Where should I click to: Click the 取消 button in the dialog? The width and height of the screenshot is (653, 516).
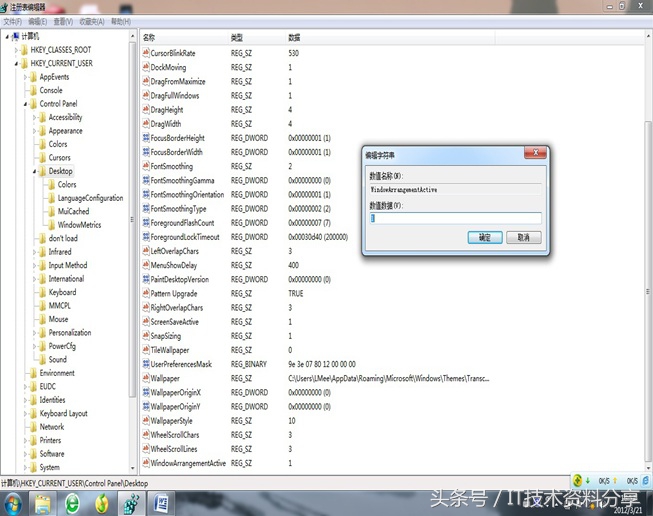pos(523,238)
